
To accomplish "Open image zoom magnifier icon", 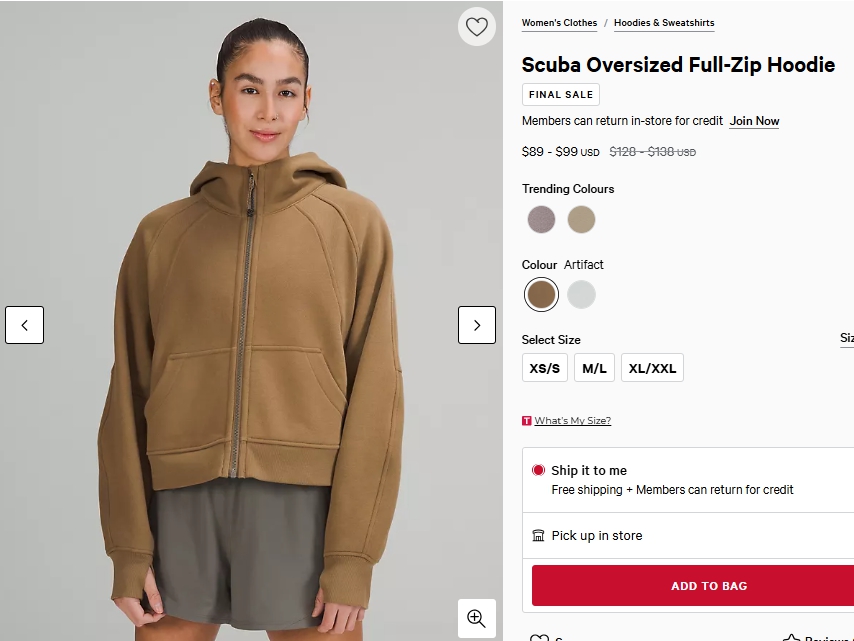I will (x=477, y=618).
